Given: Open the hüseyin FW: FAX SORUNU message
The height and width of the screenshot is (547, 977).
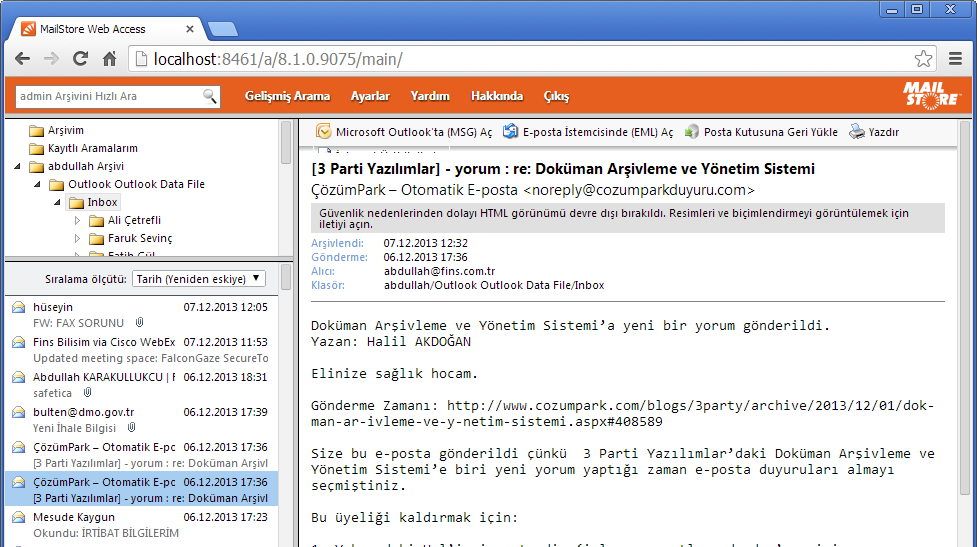Looking at the screenshot, I should coord(141,315).
